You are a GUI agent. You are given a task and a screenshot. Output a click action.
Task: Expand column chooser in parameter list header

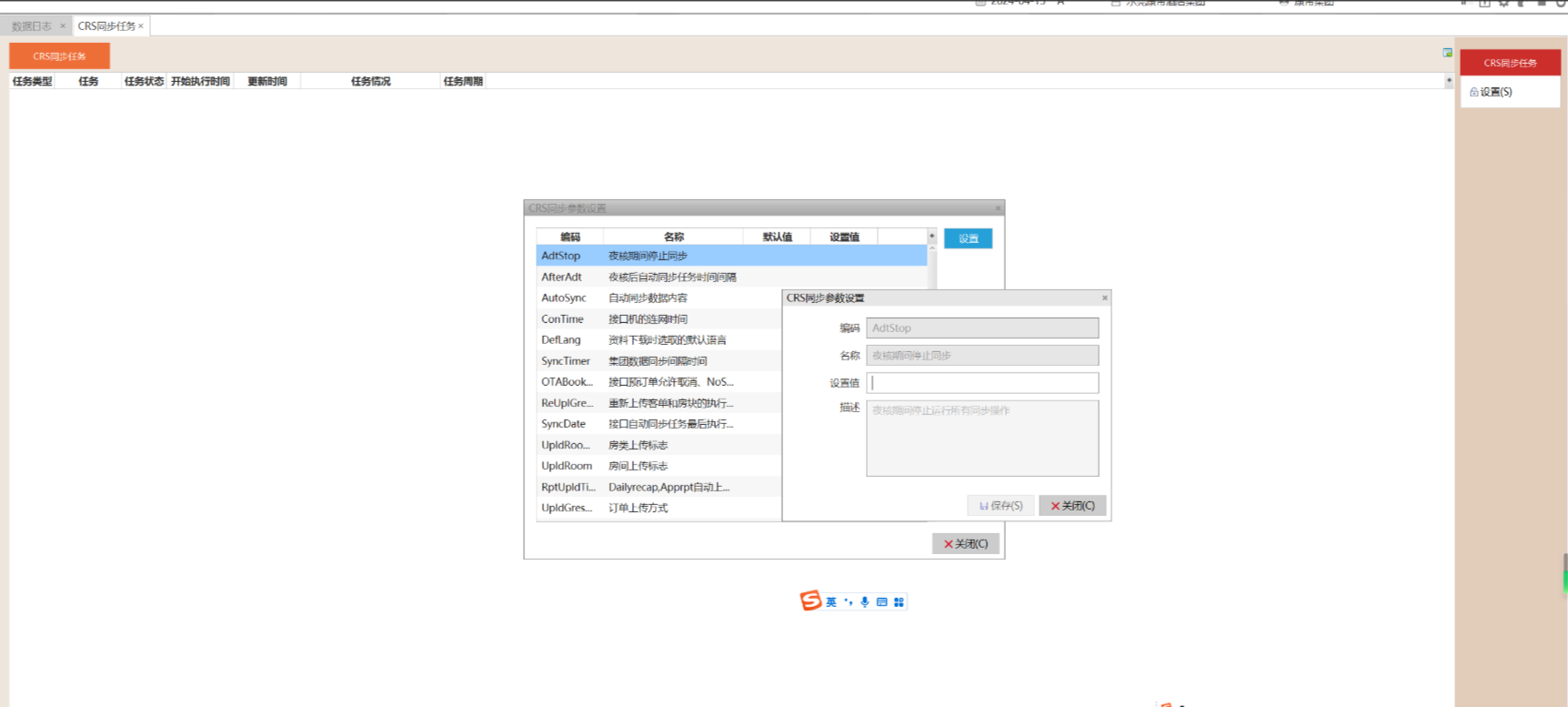931,237
